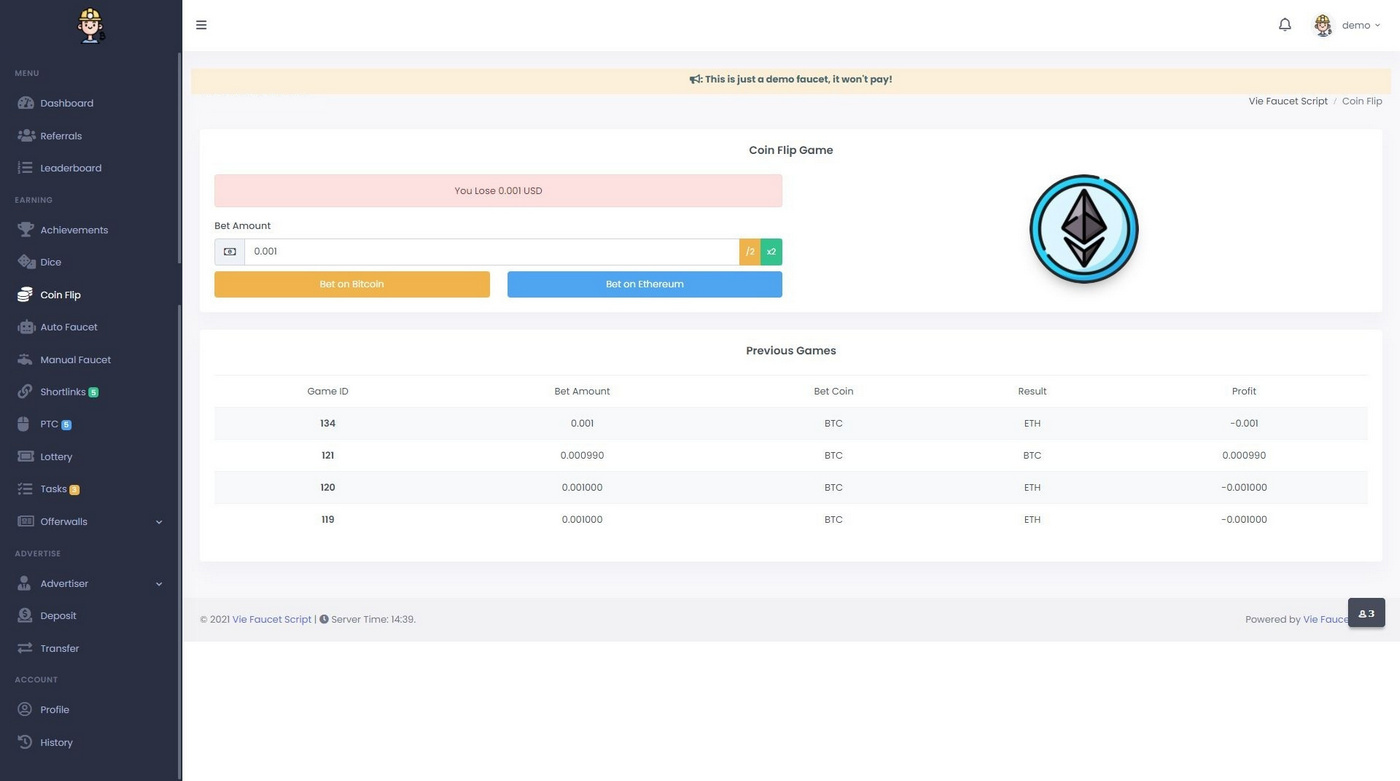Click the History clock icon
This screenshot has width=1400, height=781.
click(25, 742)
